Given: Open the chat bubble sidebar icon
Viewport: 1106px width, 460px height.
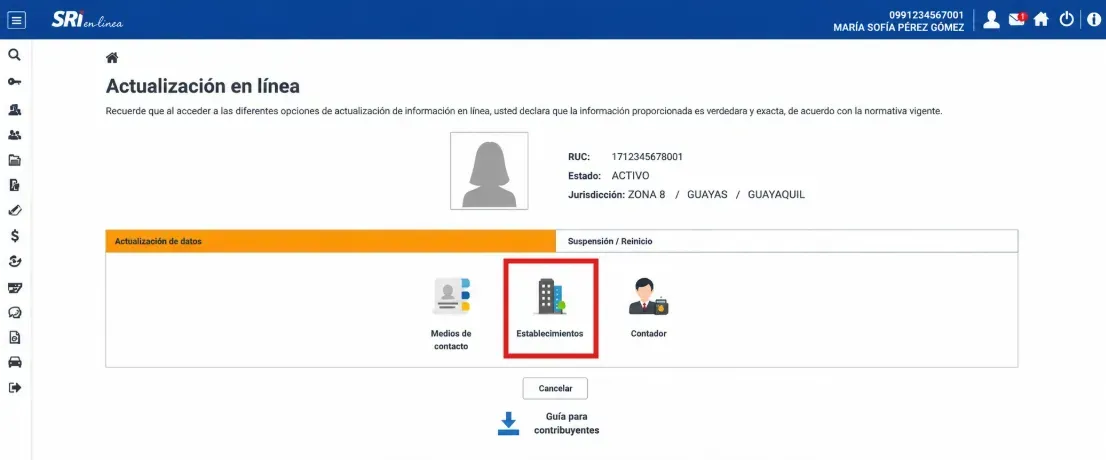Looking at the screenshot, I should click(x=14, y=312).
